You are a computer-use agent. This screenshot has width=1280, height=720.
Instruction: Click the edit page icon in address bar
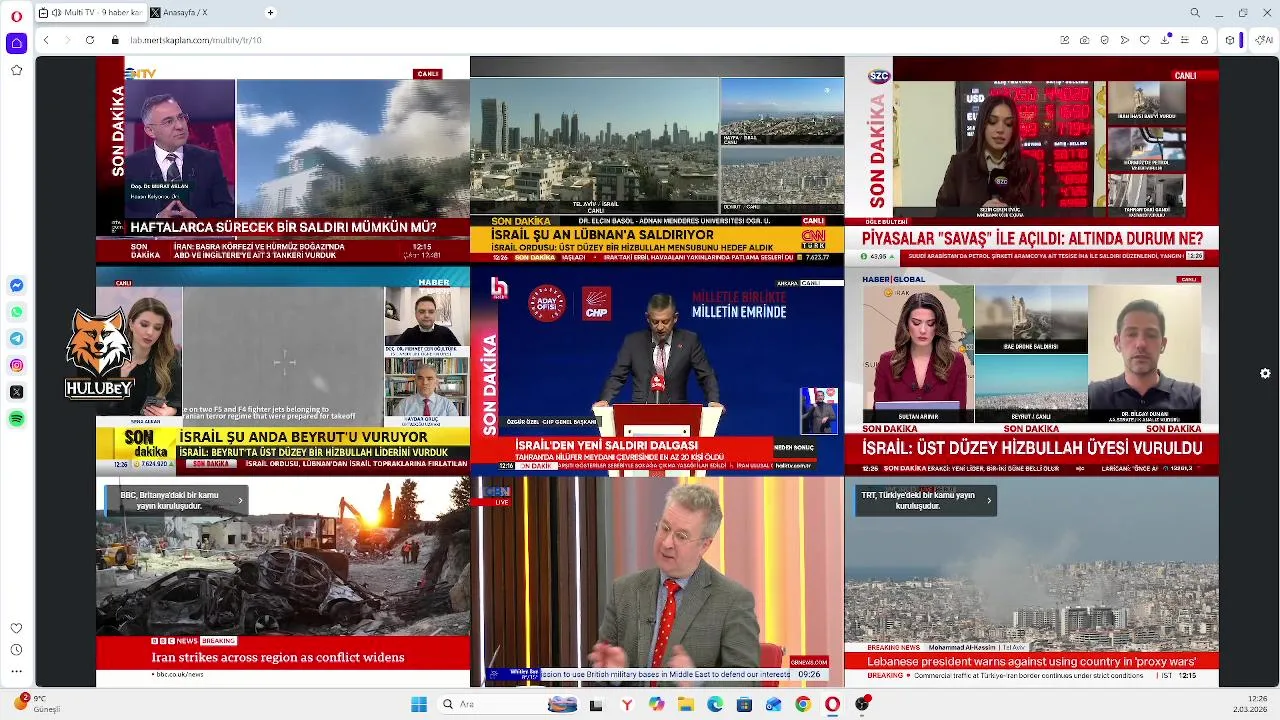[x=1065, y=40]
